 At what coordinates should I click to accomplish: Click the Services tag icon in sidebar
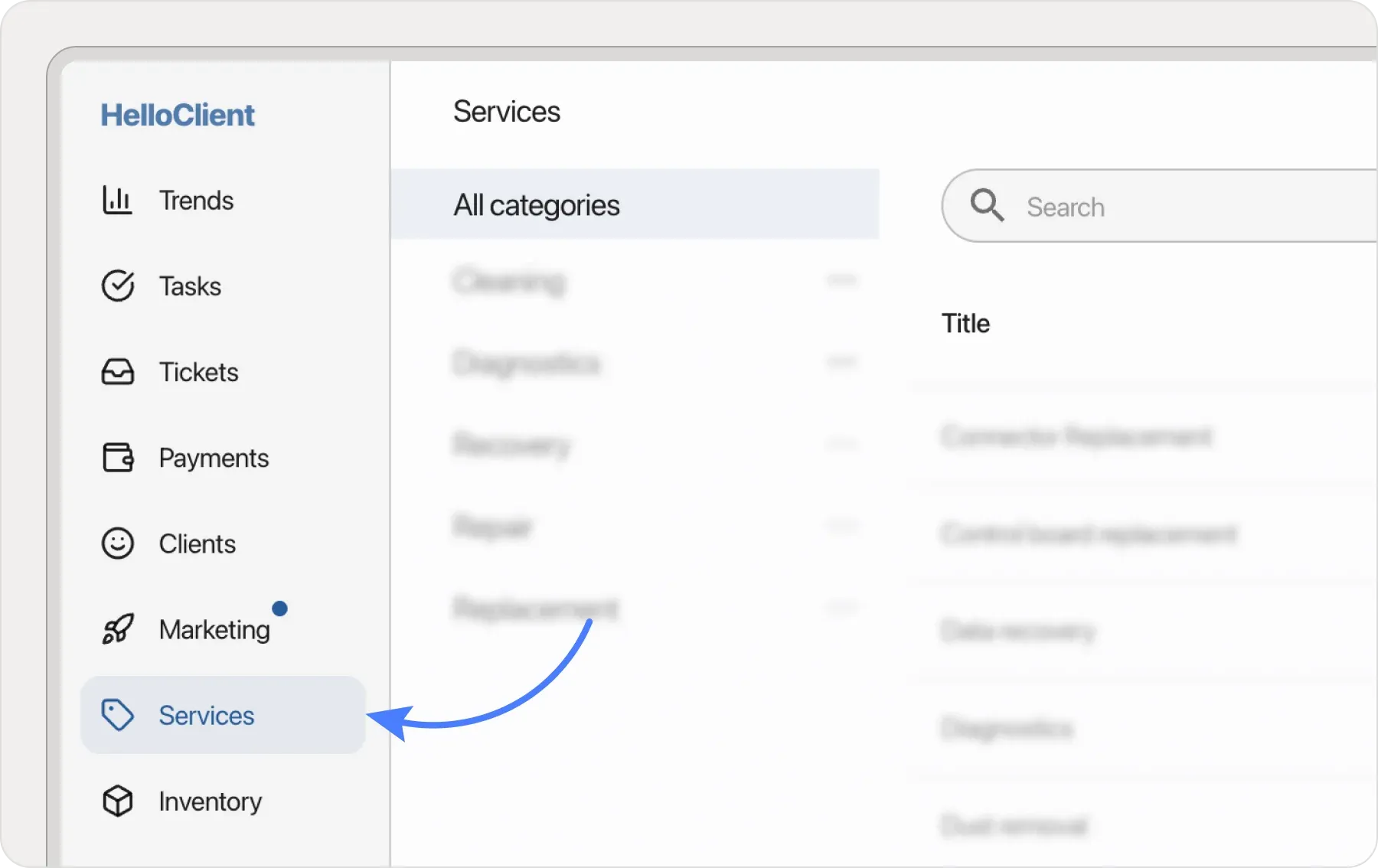point(117,716)
